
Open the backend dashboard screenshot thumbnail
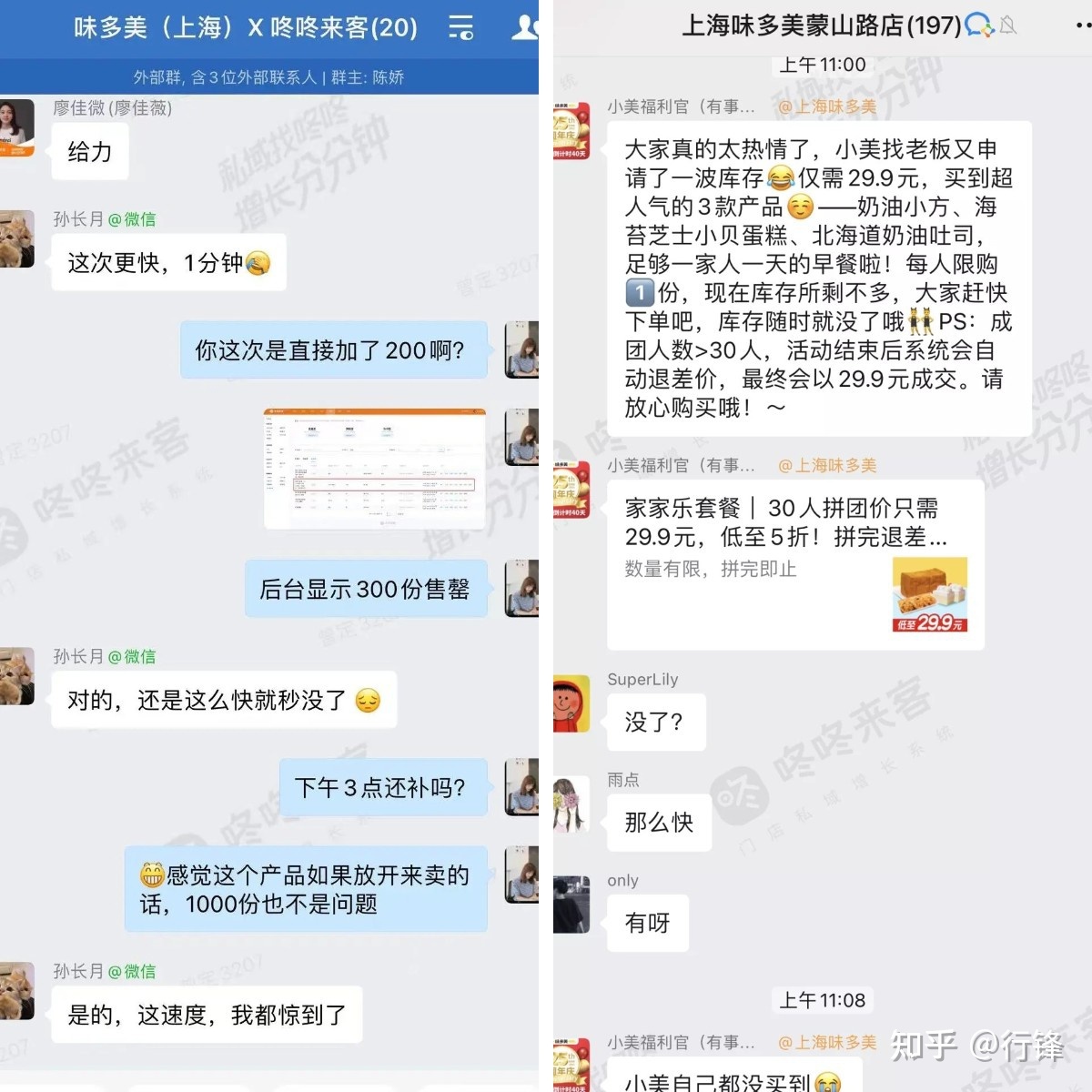click(x=375, y=469)
